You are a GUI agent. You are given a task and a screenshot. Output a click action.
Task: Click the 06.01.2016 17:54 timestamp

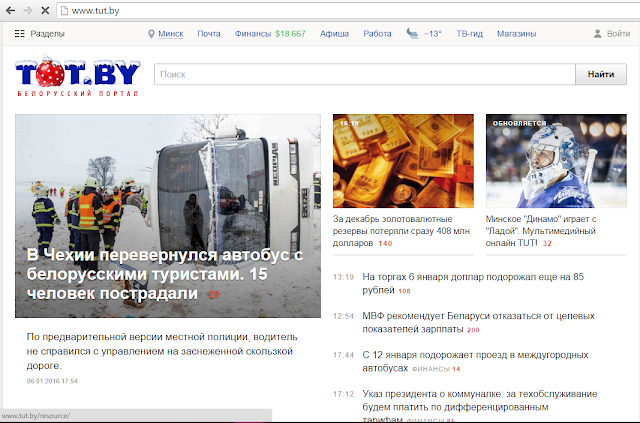tap(52, 381)
